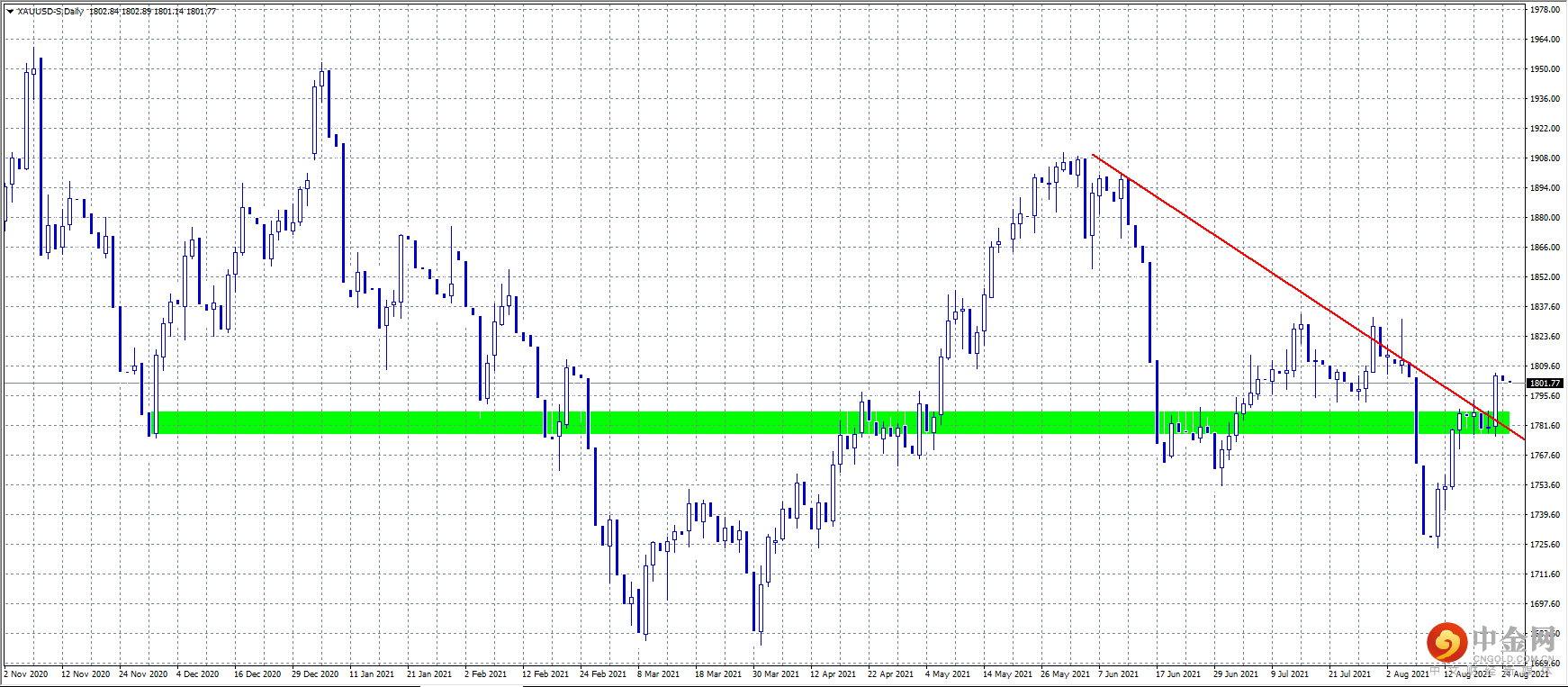The height and width of the screenshot is (687, 1568).
Task: Click the 2 Feb 2021 date label
Action: click(x=486, y=674)
